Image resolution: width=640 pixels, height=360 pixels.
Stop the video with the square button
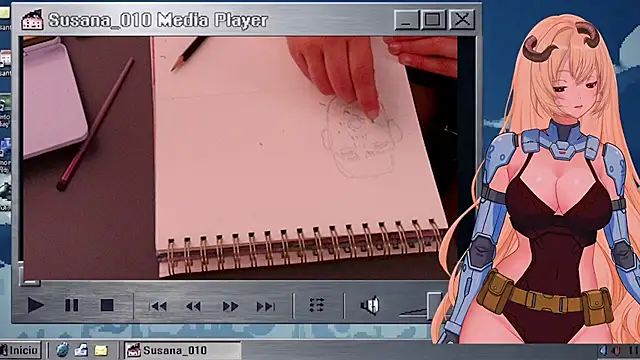[x=107, y=305]
